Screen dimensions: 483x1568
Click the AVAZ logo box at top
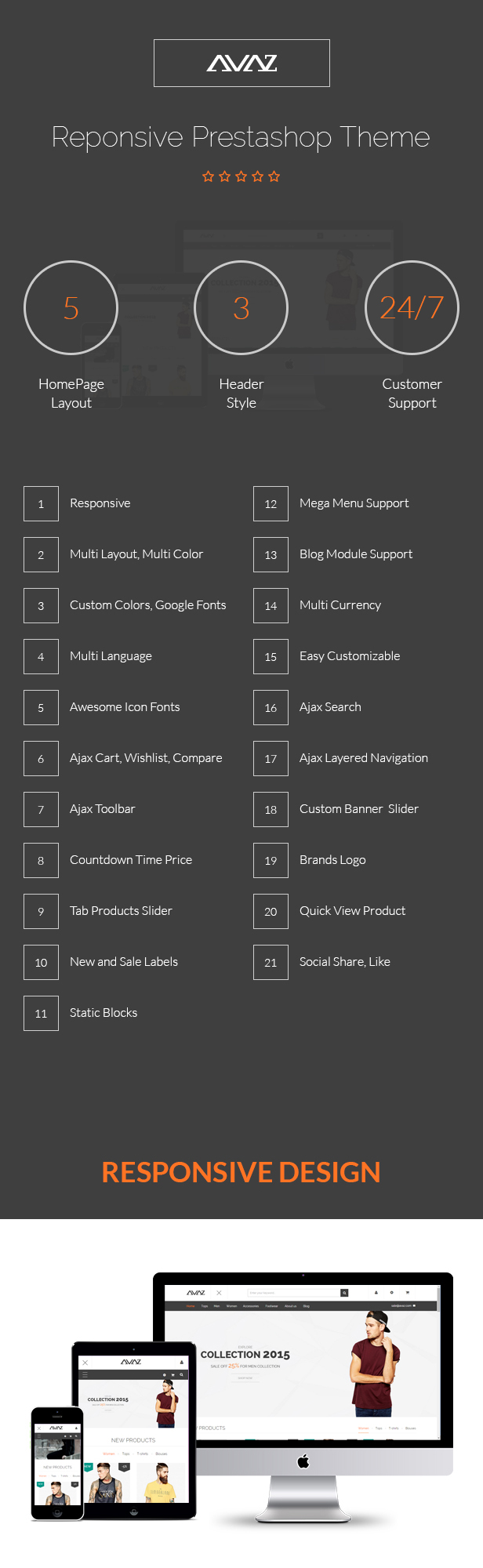tap(241, 63)
